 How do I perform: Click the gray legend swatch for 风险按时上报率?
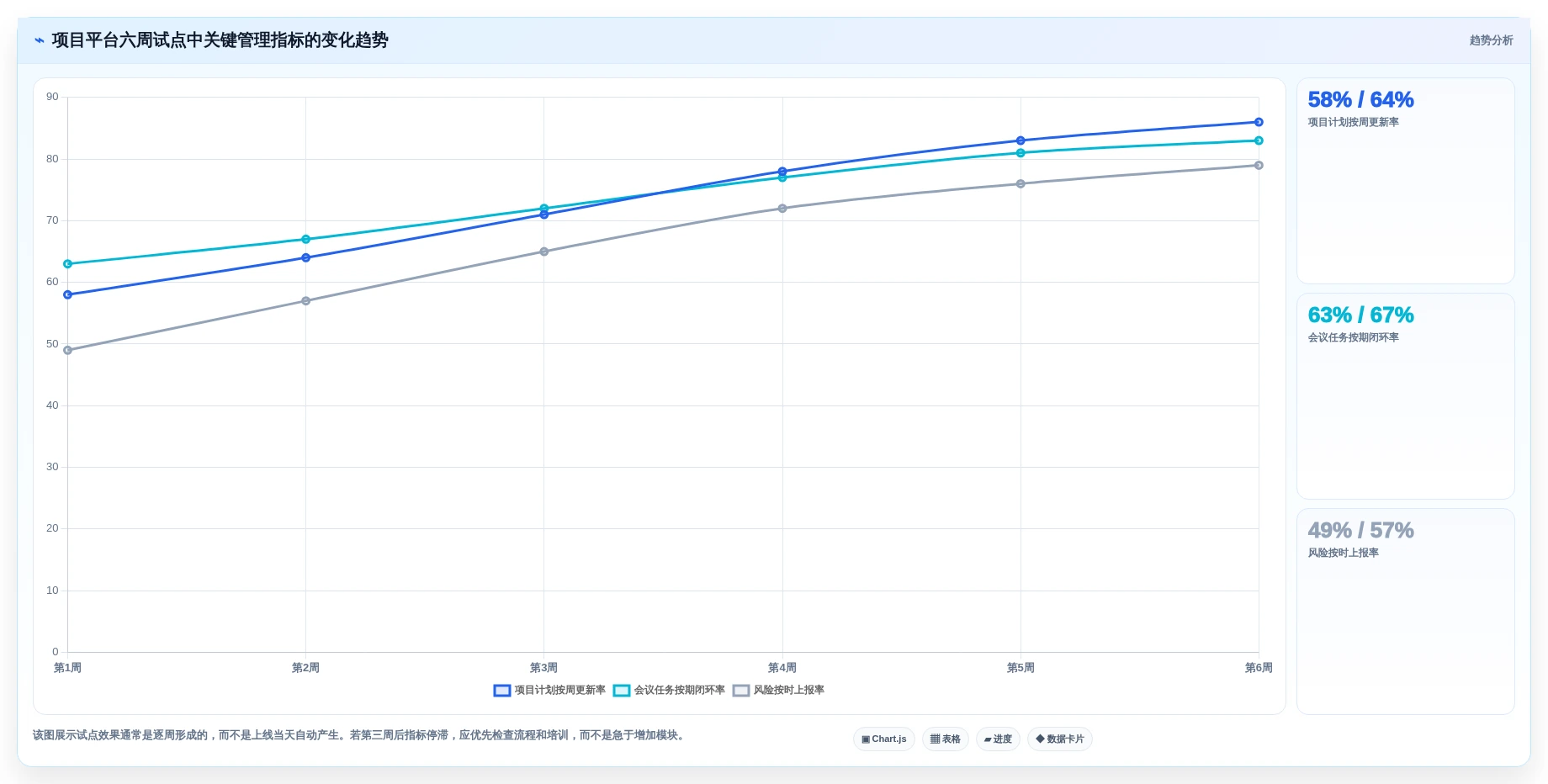(741, 691)
